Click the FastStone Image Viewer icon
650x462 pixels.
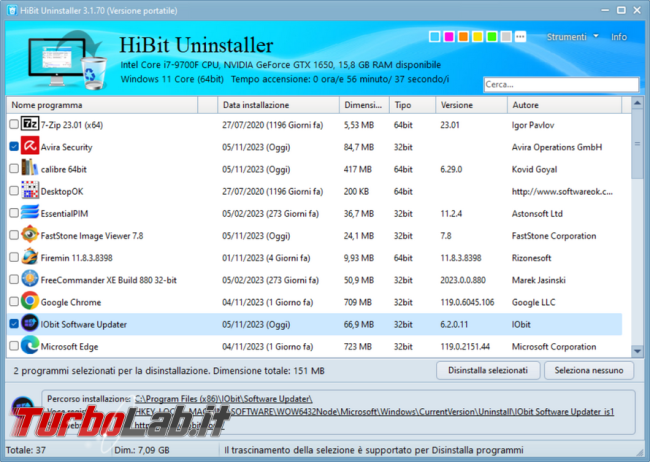coord(30,234)
